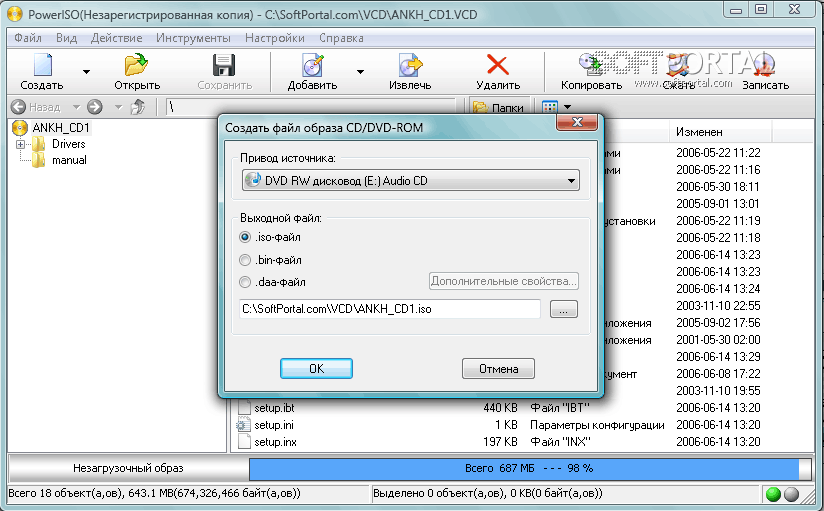Click the Открыть (Open) toolbar icon
The height and width of the screenshot is (511, 824).
(137, 65)
